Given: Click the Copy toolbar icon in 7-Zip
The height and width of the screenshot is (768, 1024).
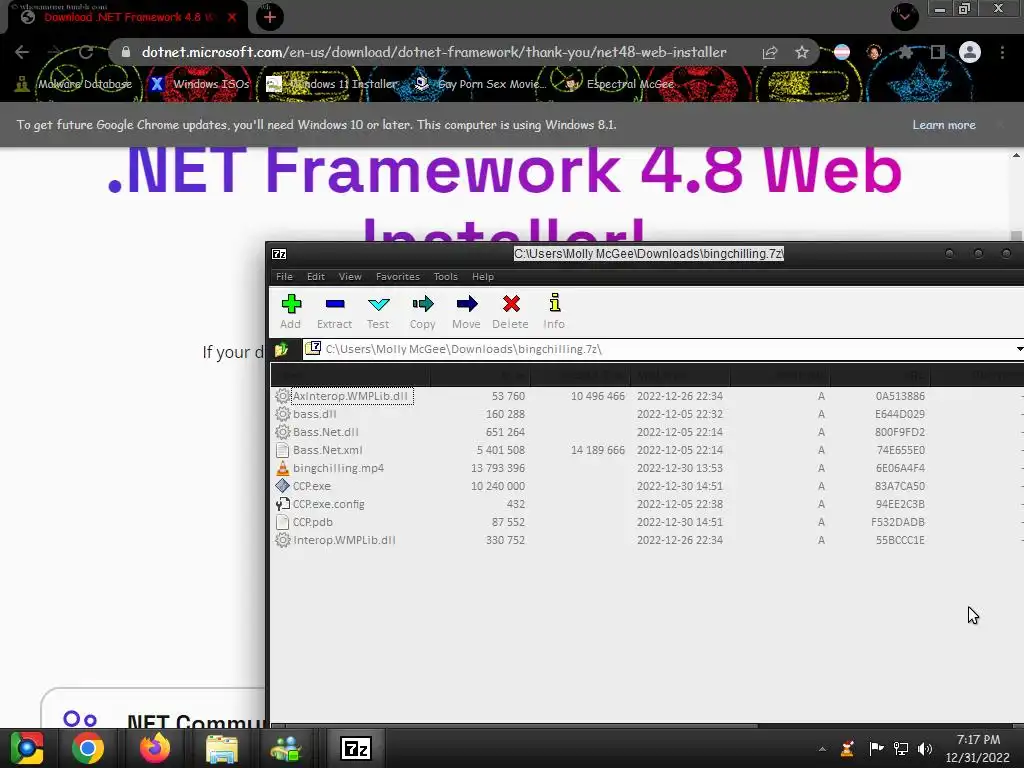Looking at the screenshot, I should (423, 312).
